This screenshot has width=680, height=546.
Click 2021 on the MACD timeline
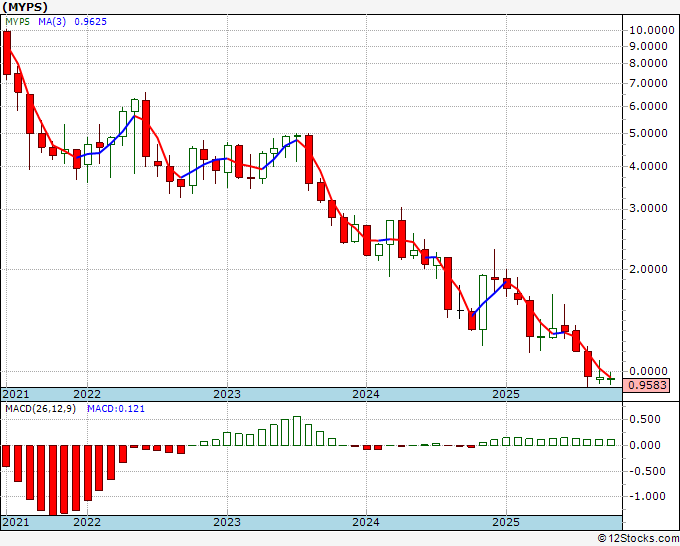point(16,522)
